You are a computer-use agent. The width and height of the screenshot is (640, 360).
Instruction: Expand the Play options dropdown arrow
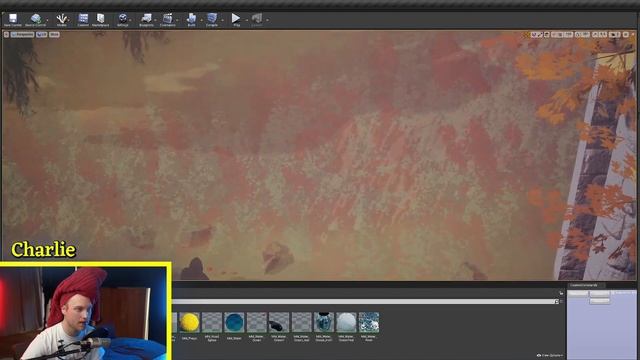click(x=246, y=19)
